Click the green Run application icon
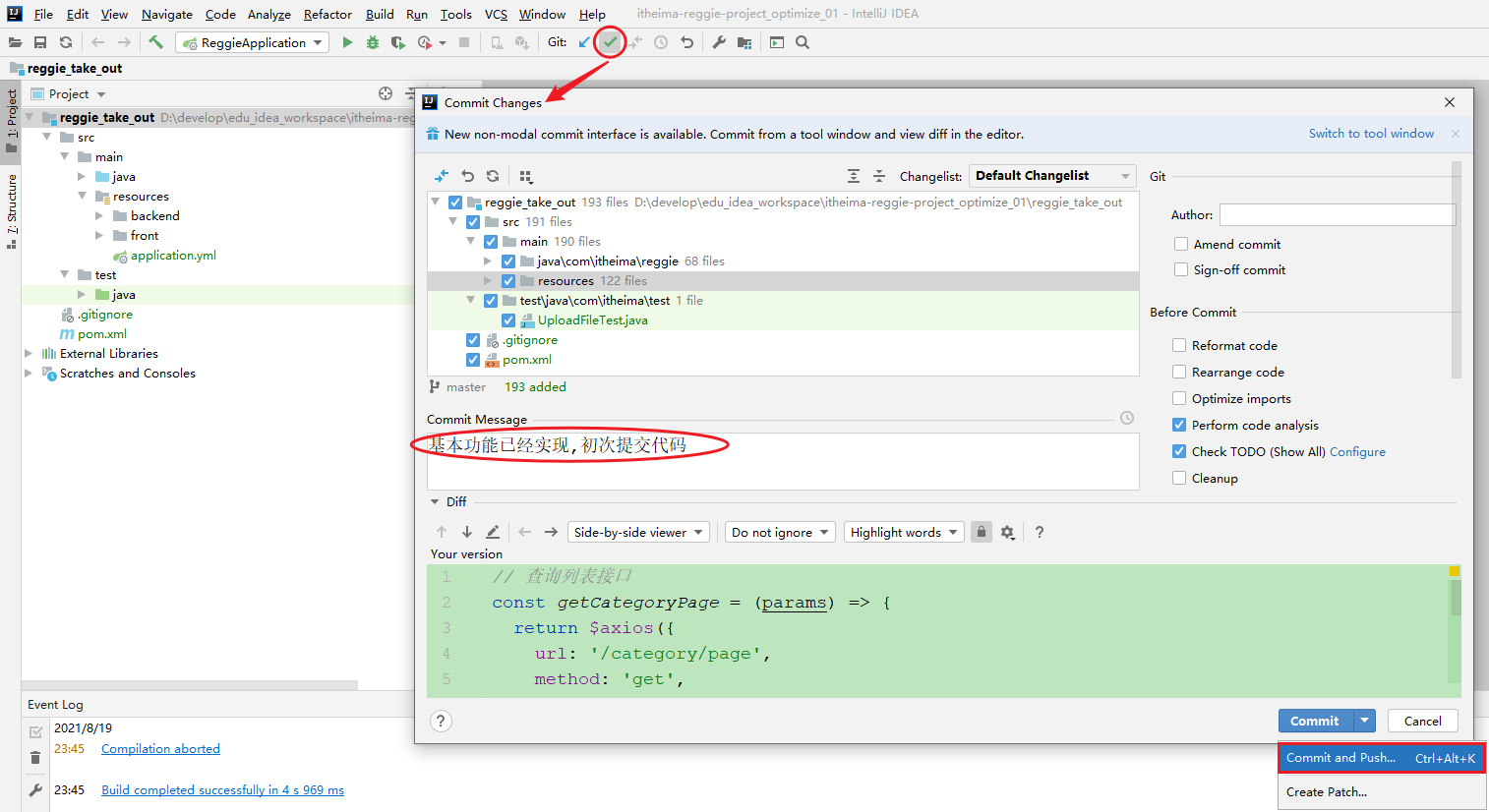This screenshot has width=1489, height=812. [x=347, y=42]
